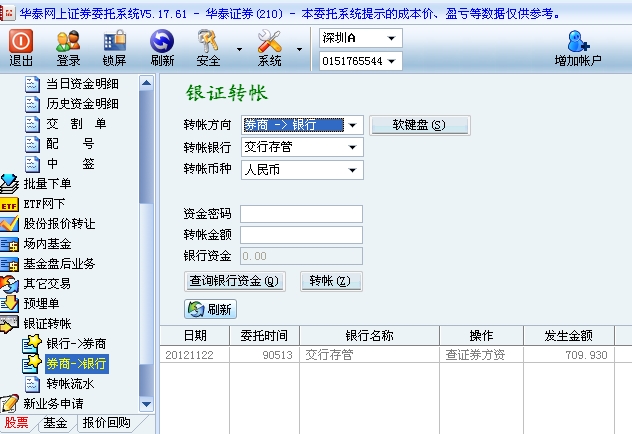
Task: Click the 增加帐户 add account icon
Action: tap(578, 48)
